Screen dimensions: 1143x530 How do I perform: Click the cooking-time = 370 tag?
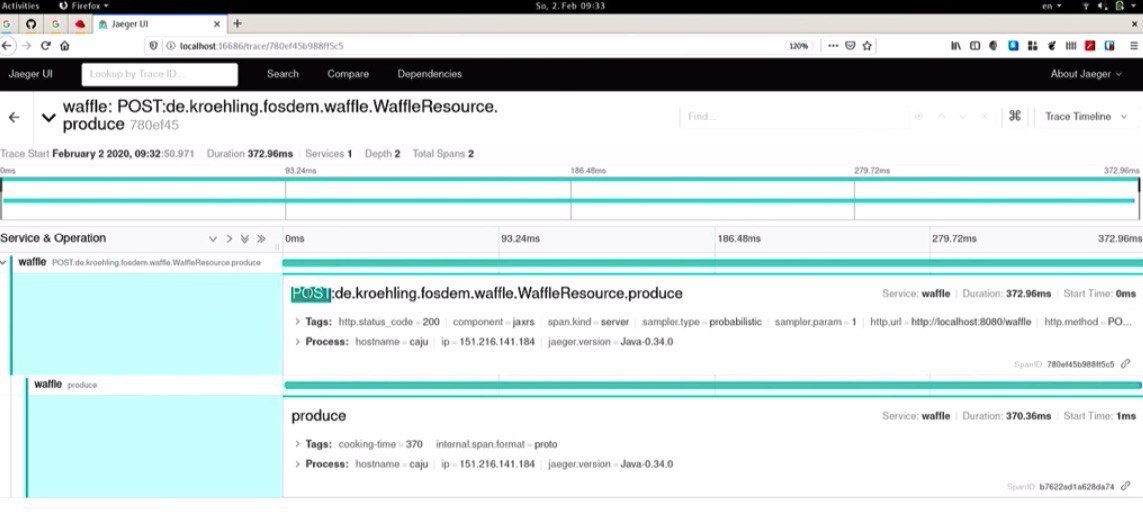click(x=381, y=444)
